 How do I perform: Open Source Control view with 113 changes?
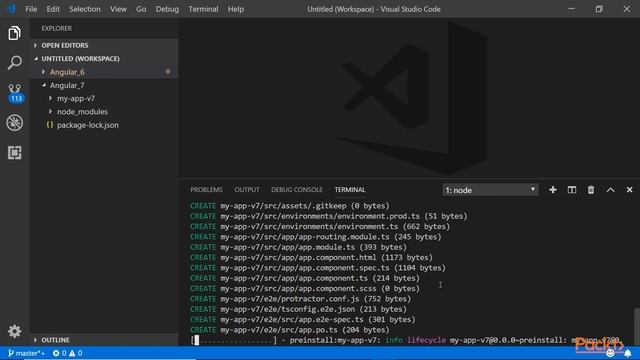click(15, 93)
